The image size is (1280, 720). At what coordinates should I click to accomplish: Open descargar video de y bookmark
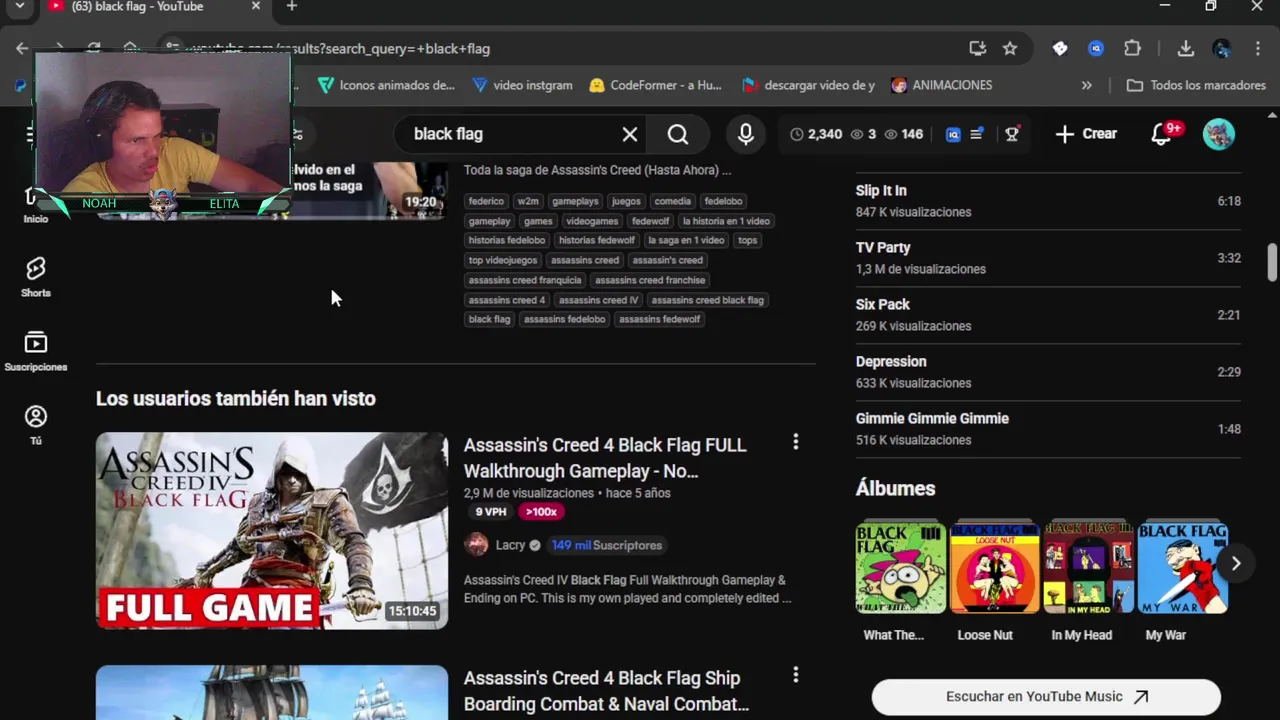pos(809,86)
